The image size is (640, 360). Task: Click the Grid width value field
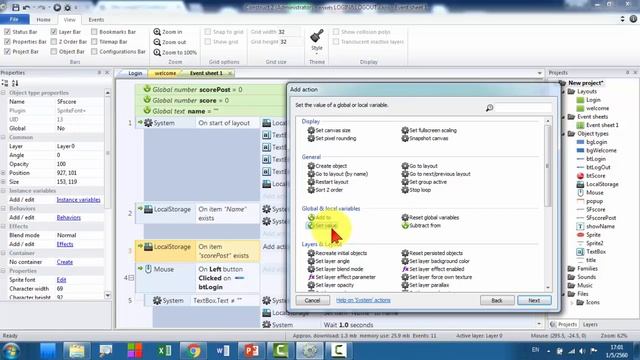click(x=289, y=32)
